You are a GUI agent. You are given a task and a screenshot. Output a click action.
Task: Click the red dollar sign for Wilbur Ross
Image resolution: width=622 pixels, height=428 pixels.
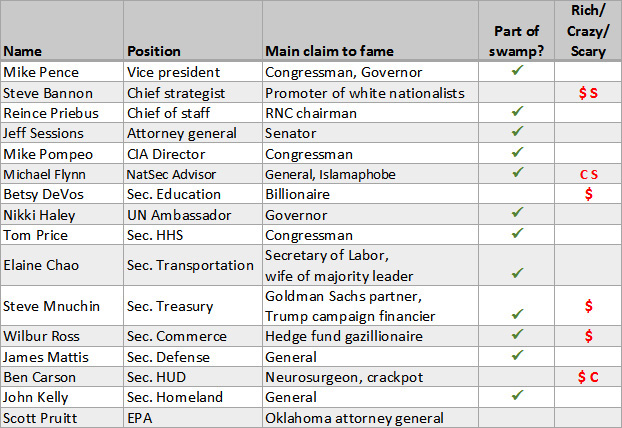[x=588, y=336]
